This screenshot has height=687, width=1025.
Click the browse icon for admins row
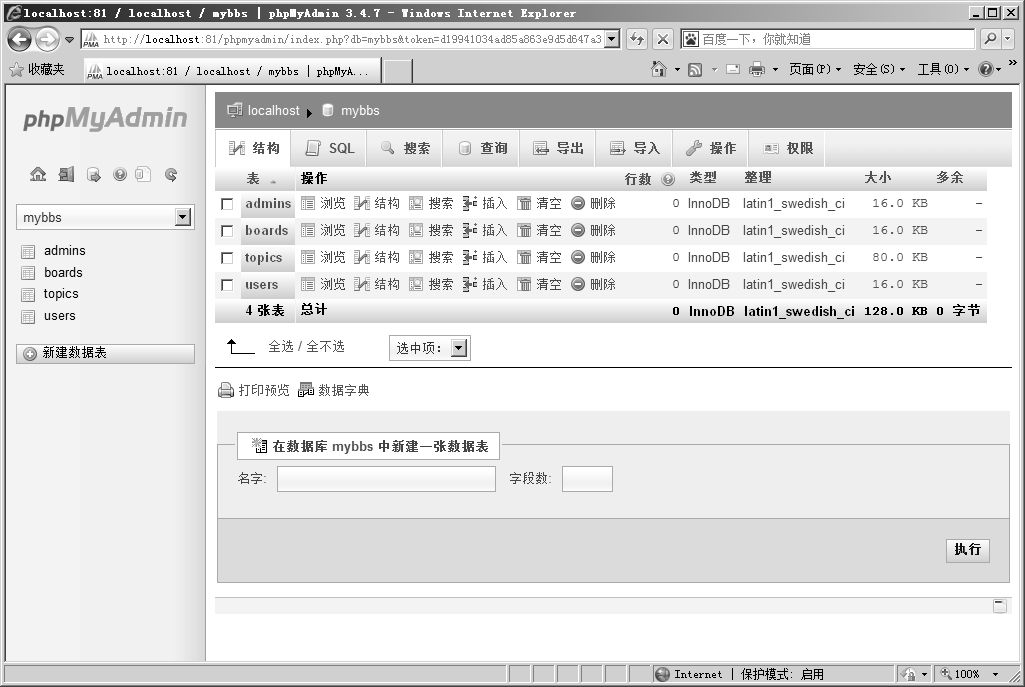(307, 203)
